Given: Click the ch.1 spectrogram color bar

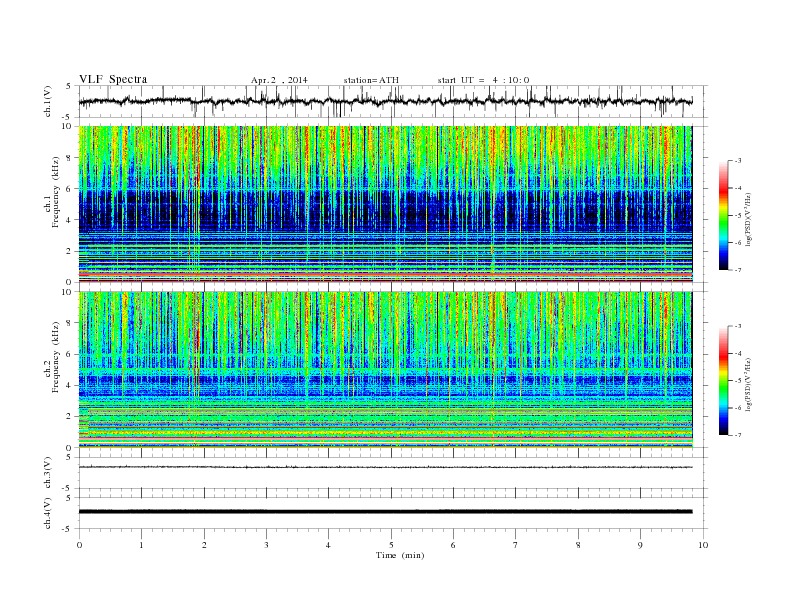Looking at the screenshot, I should click(723, 215).
